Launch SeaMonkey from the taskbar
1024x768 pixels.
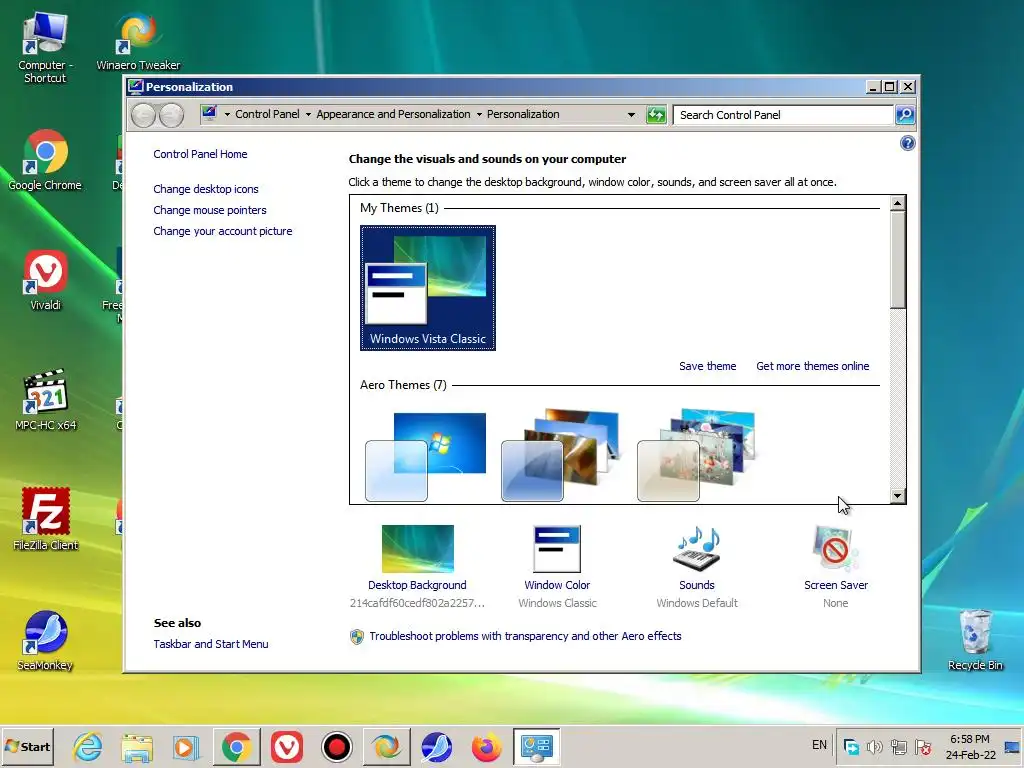tap(436, 746)
